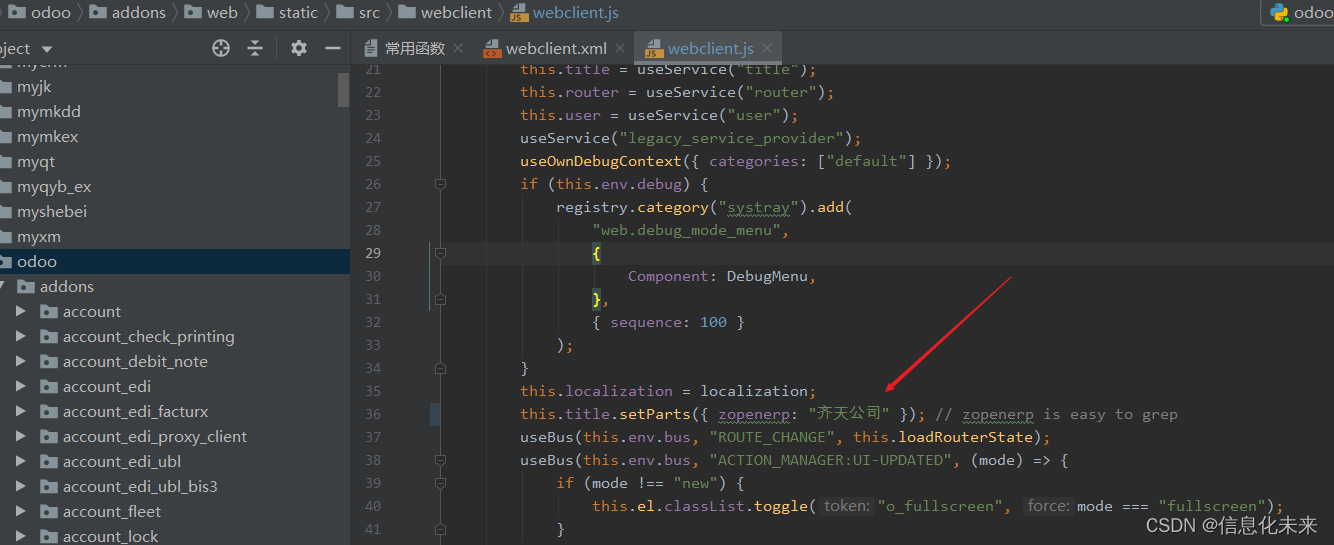Select the myjk folder in project tree

34,87
